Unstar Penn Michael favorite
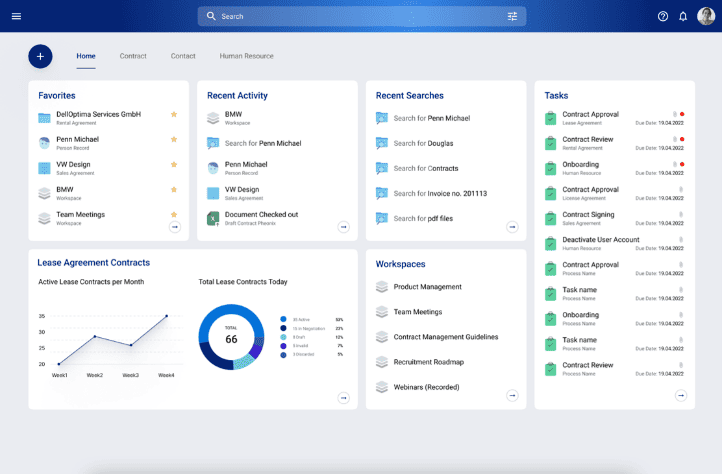722x474 pixels. click(x=174, y=139)
